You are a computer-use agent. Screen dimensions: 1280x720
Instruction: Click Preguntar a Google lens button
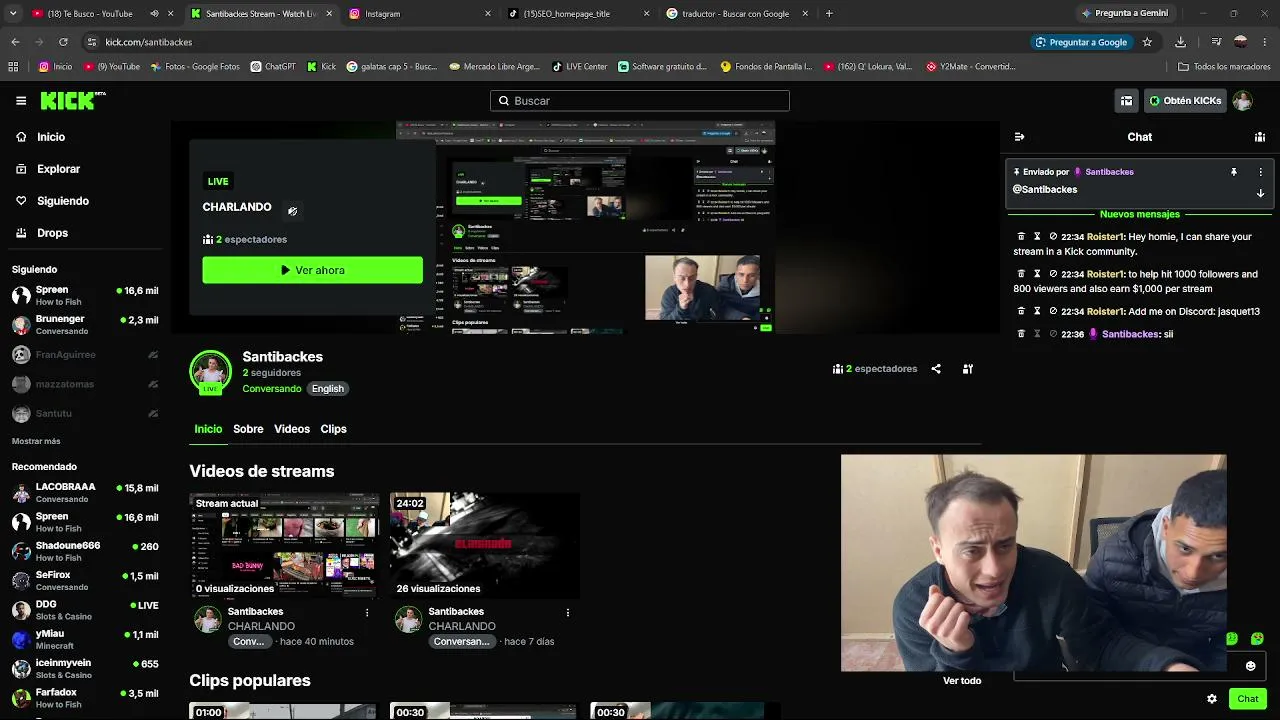pos(1081,42)
